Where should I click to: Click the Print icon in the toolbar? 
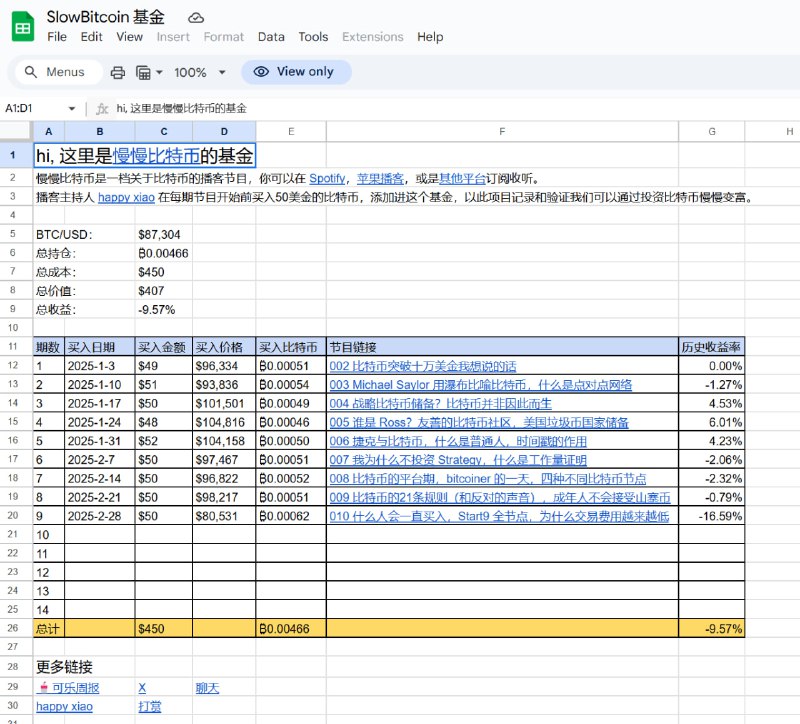(x=118, y=72)
